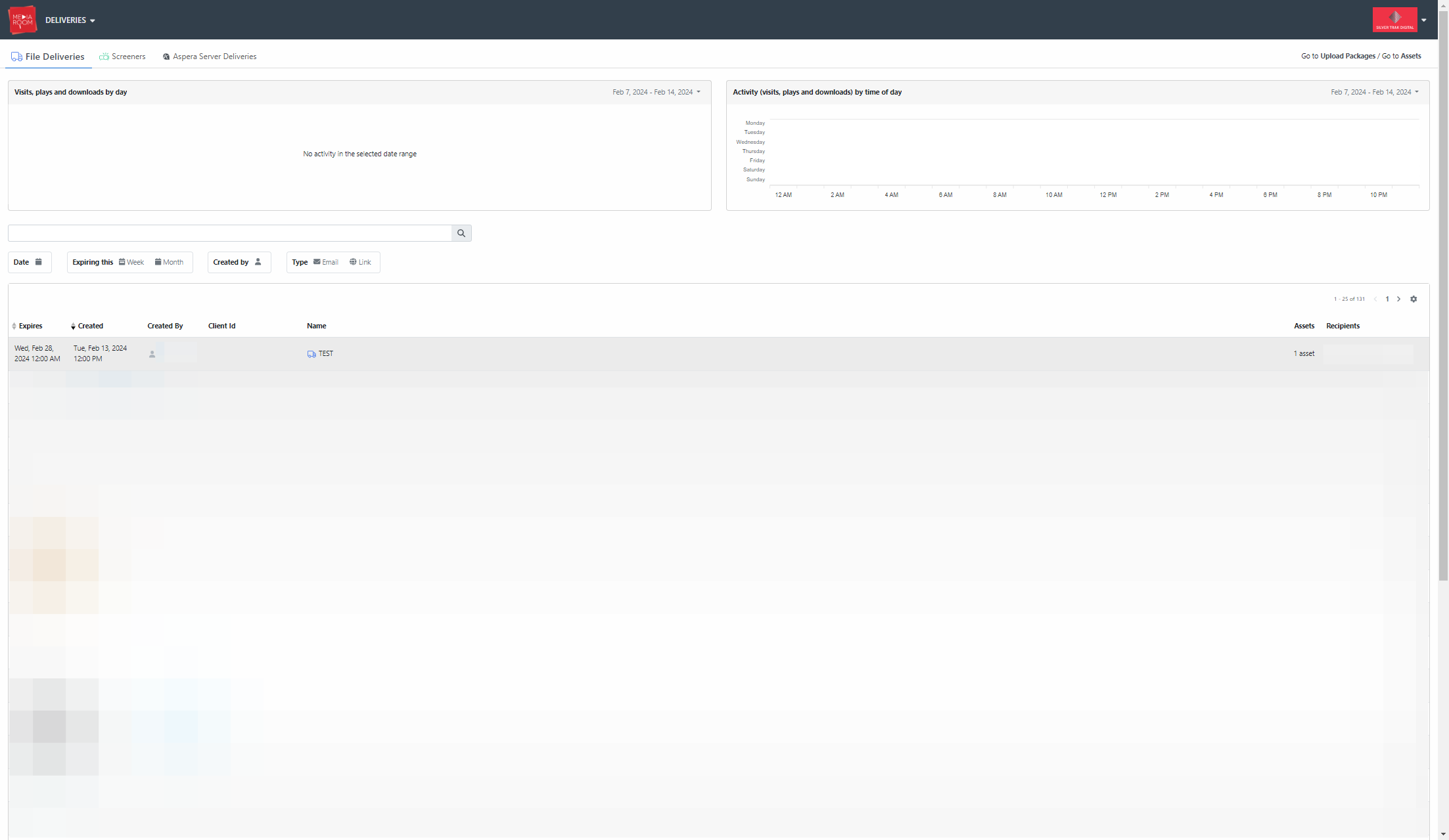This screenshot has height=840, width=1449.
Task: Filter deliveries by Email type
Action: [x=326, y=262]
